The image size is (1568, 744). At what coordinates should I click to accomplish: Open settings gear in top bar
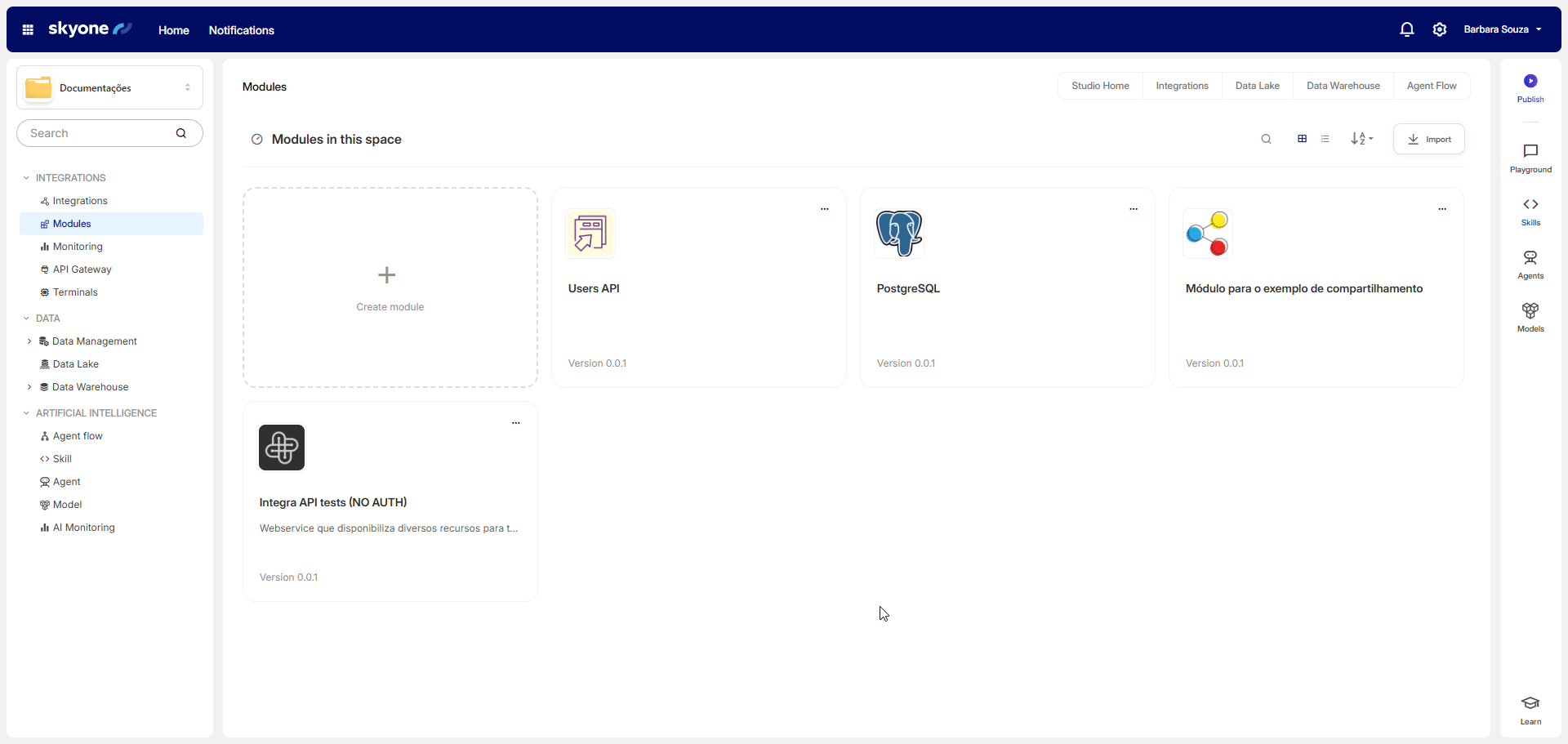[1439, 29]
